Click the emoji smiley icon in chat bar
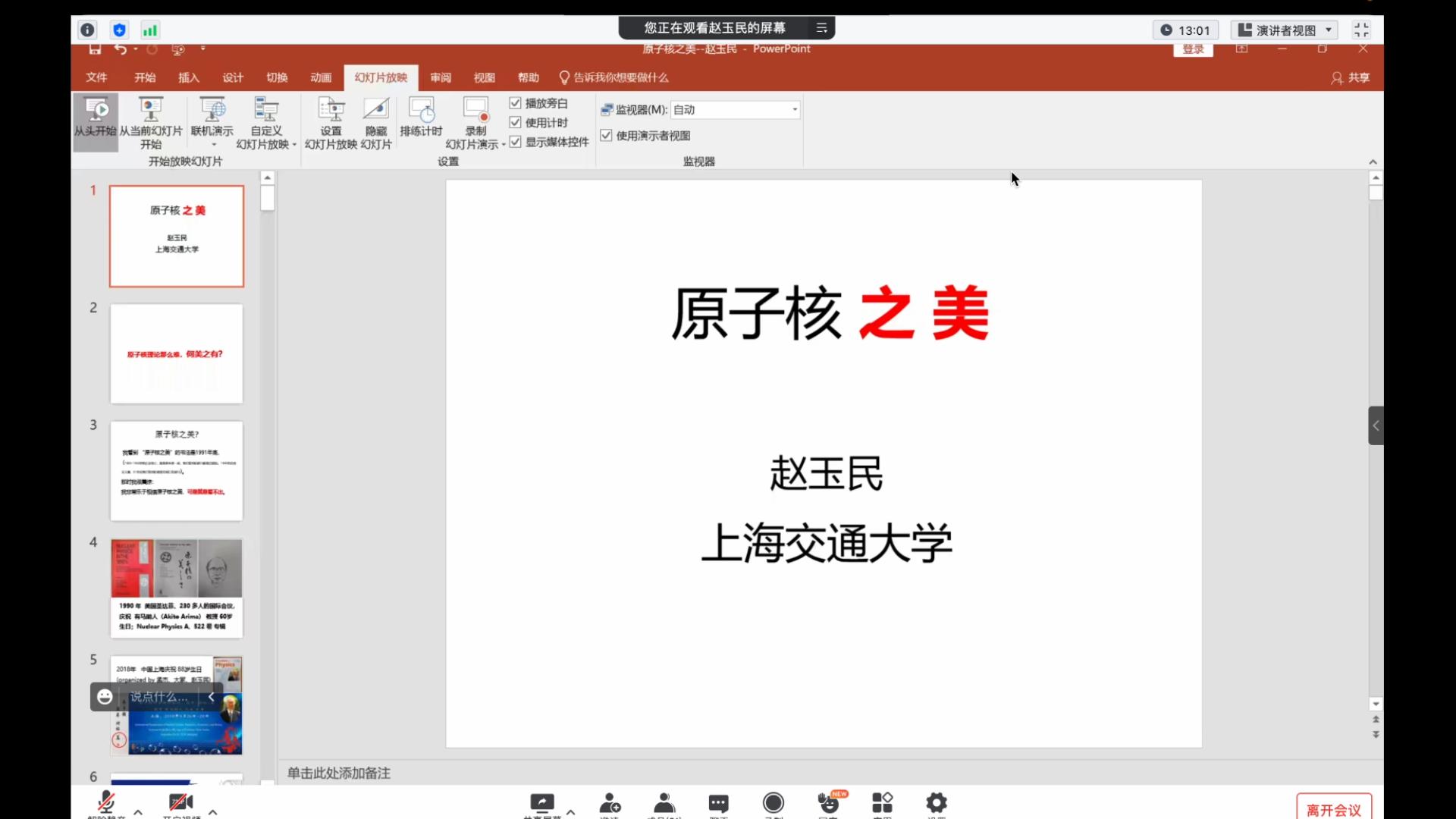The height and width of the screenshot is (819, 1456). coord(105,696)
